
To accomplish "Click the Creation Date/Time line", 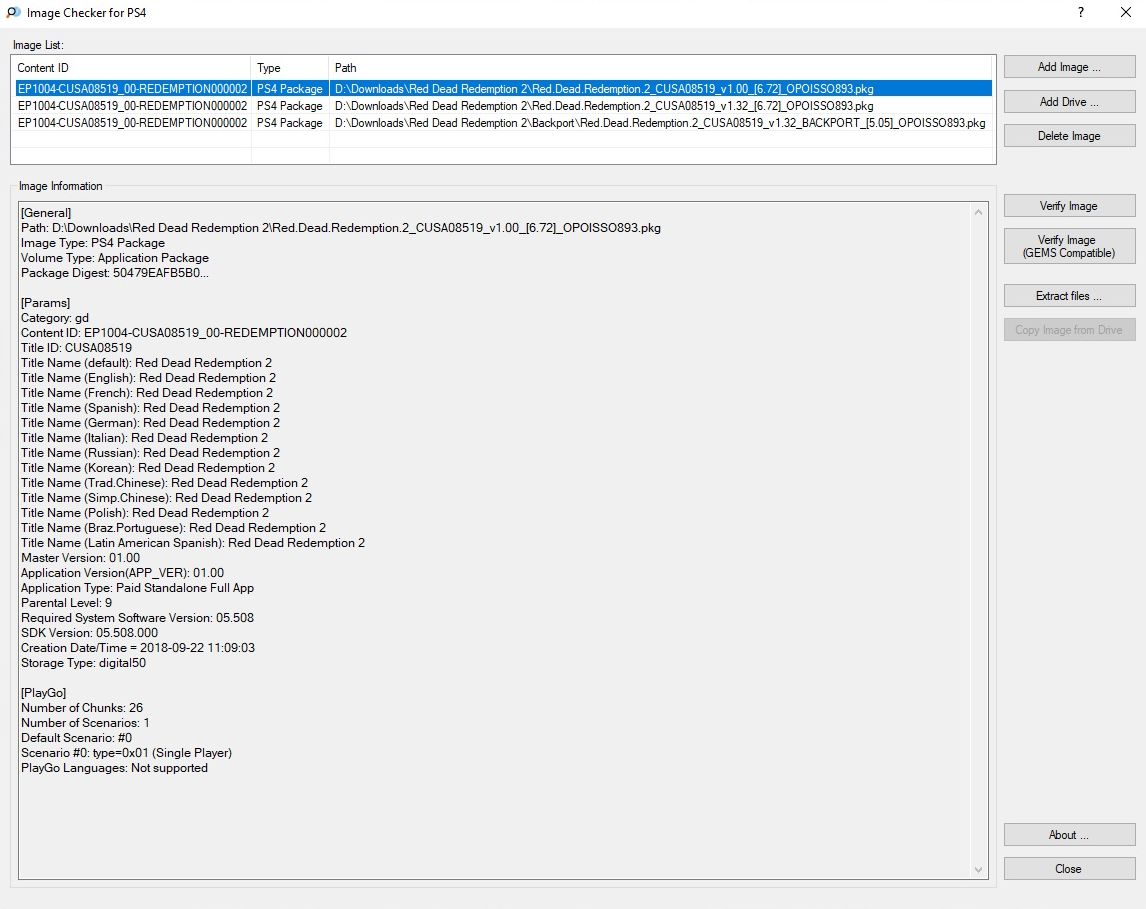I will pyautogui.click(x=138, y=647).
